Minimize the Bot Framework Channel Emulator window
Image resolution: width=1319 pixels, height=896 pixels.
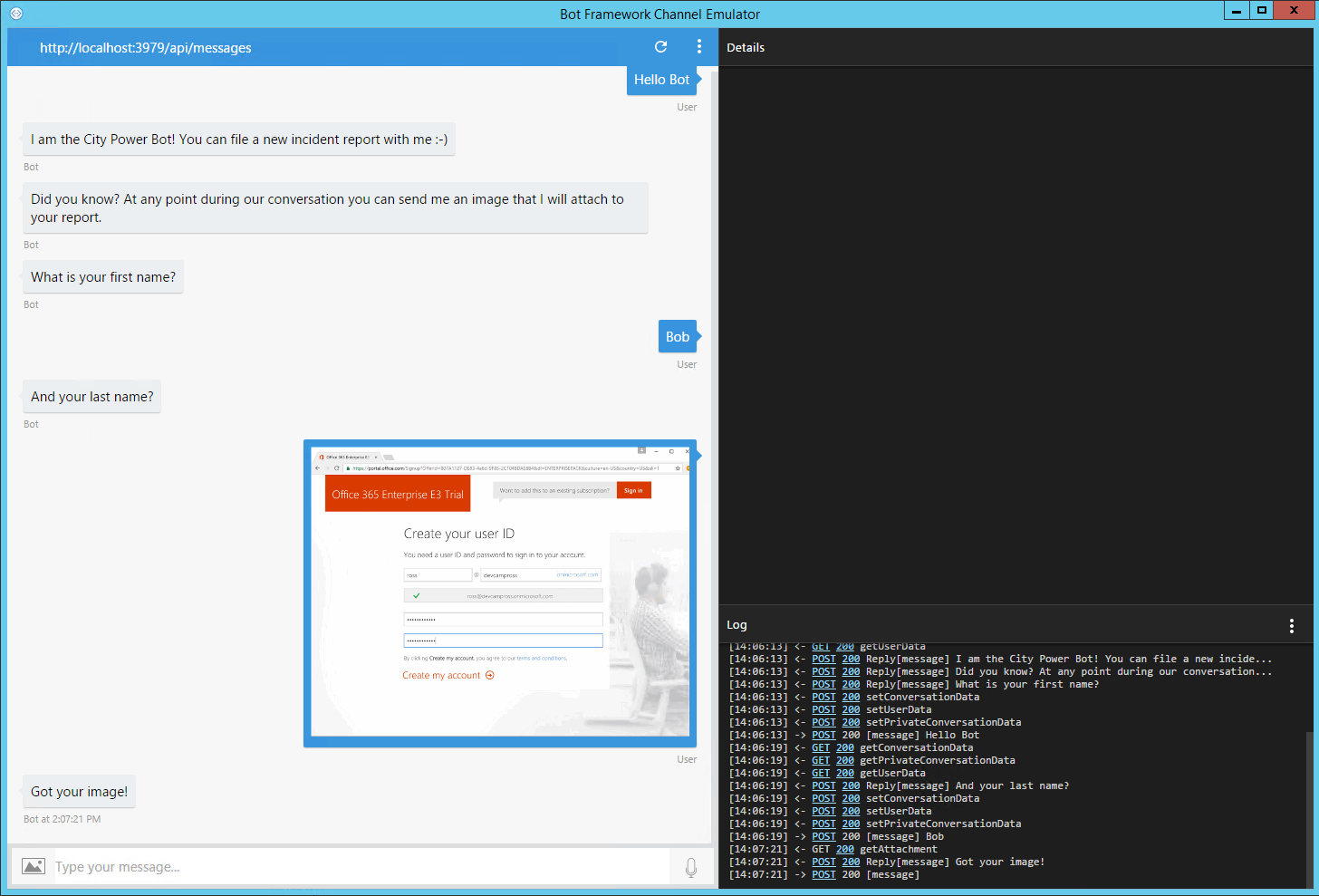1237,11
